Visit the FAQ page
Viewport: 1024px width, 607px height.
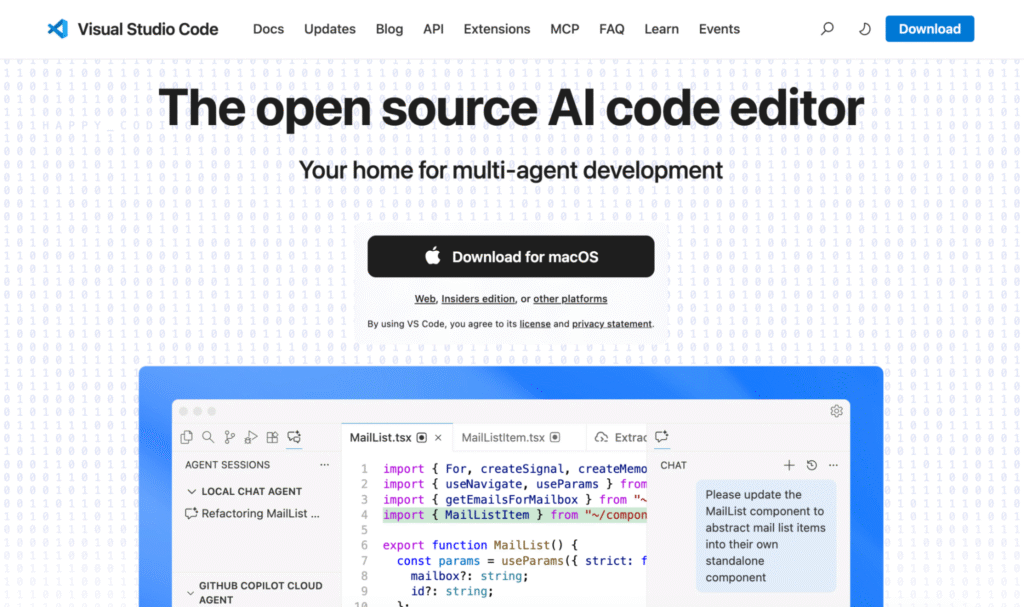click(x=611, y=29)
